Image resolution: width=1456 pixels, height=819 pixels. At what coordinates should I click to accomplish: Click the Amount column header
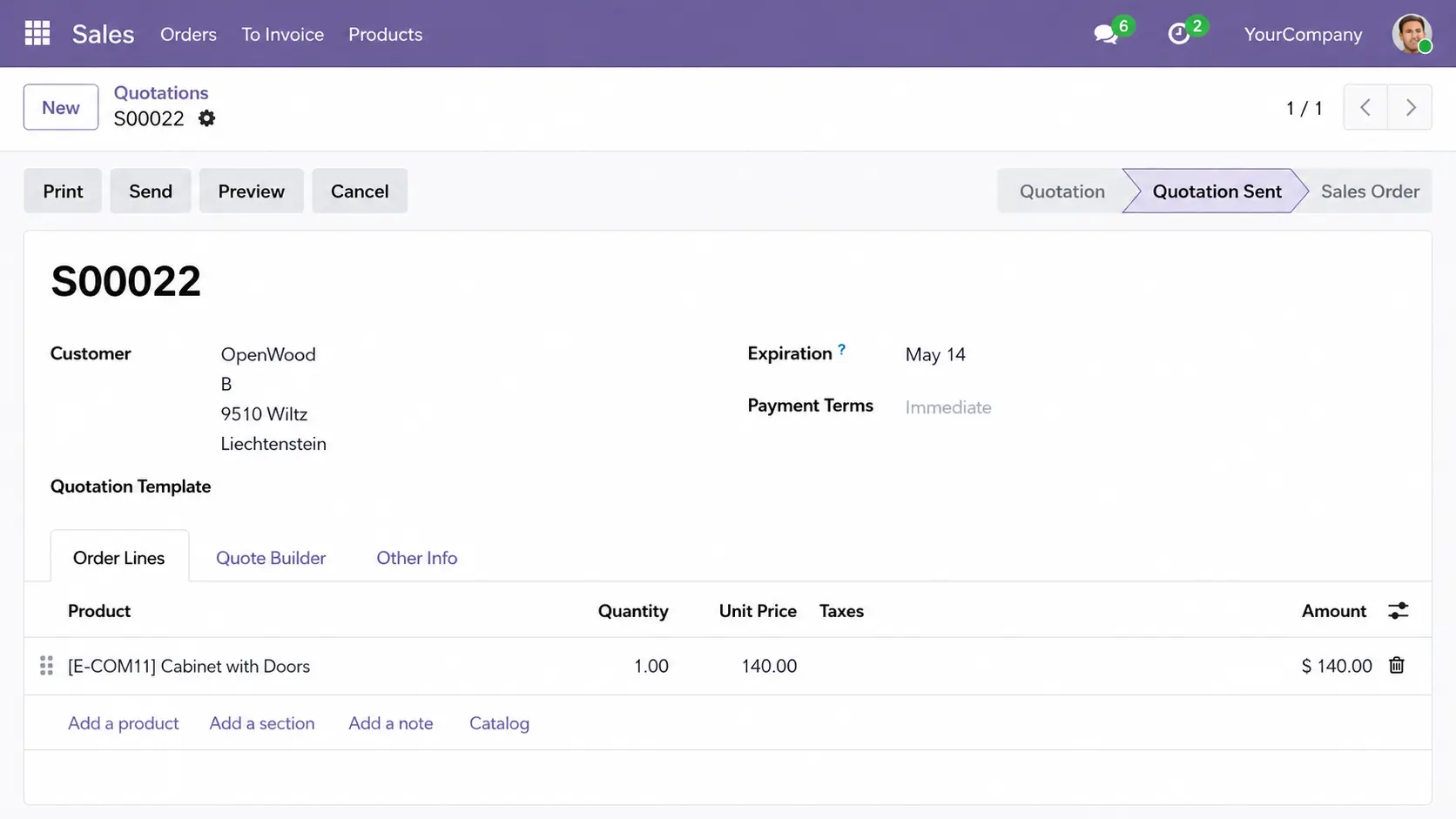tap(1333, 611)
